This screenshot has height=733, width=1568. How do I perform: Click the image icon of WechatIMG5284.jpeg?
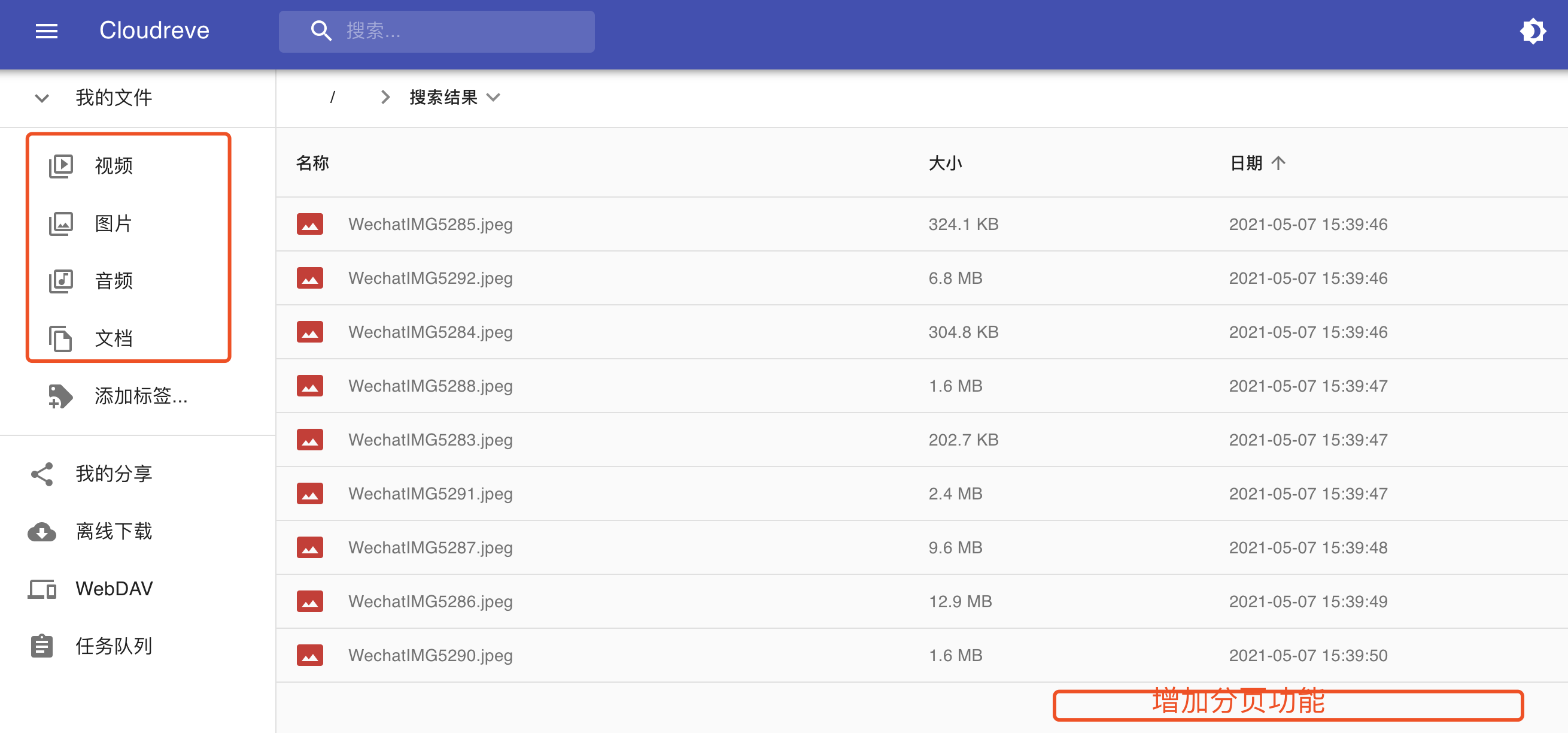(310, 332)
